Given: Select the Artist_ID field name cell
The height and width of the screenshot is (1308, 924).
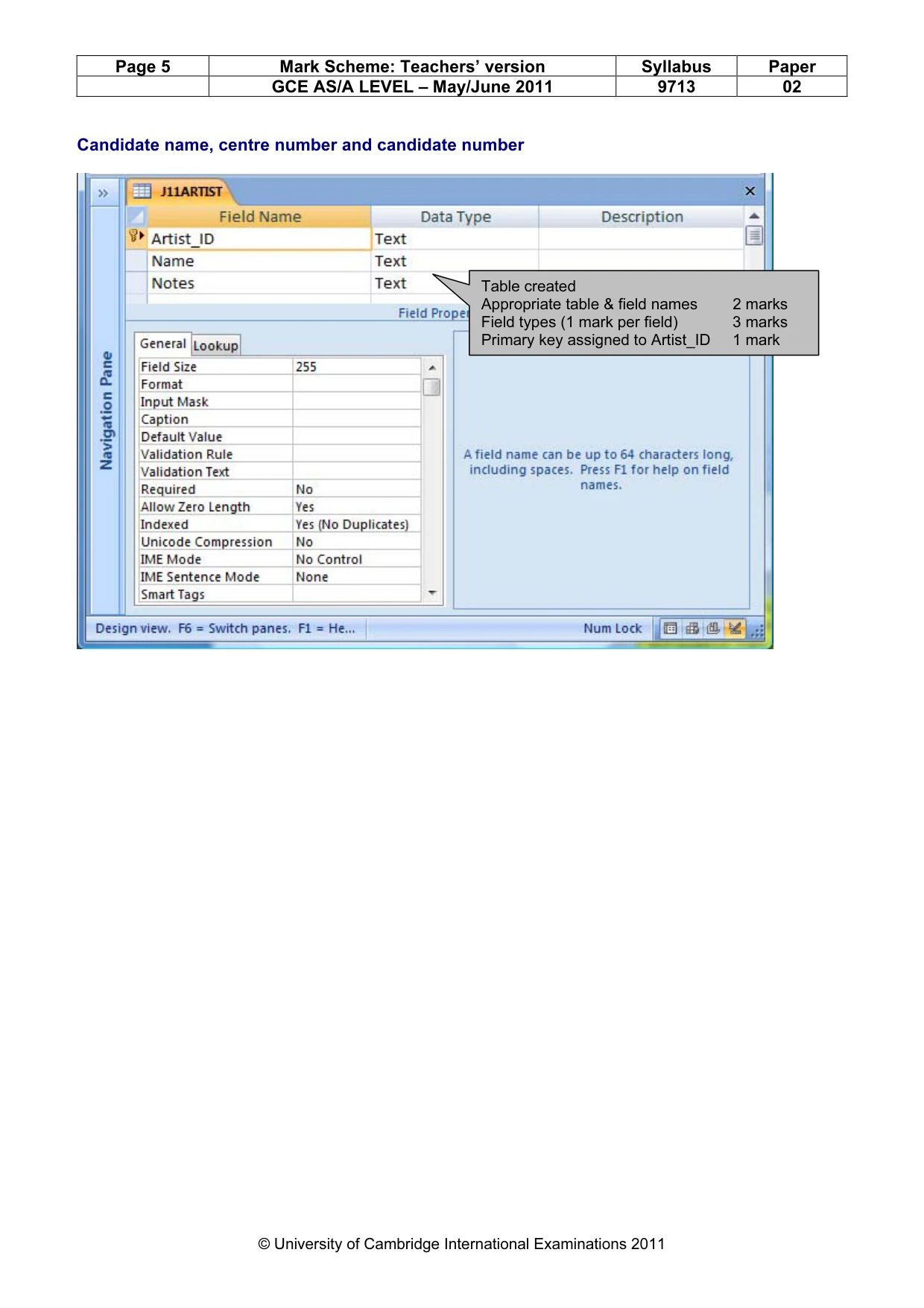Looking at the screenshot, I should pyautogui.click(x=259, y=238).
